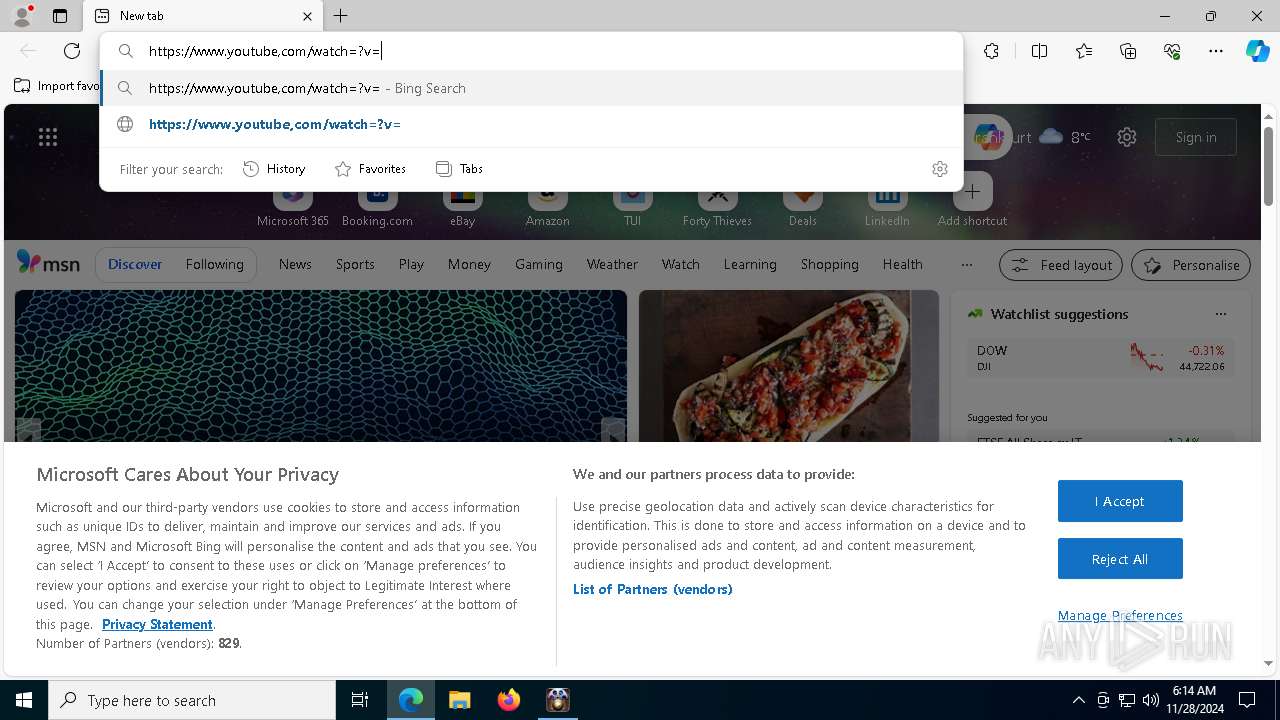This screenshot has height=720, width=1280.
Task: Open address bar search settings gear
Action: coord(939,169)
